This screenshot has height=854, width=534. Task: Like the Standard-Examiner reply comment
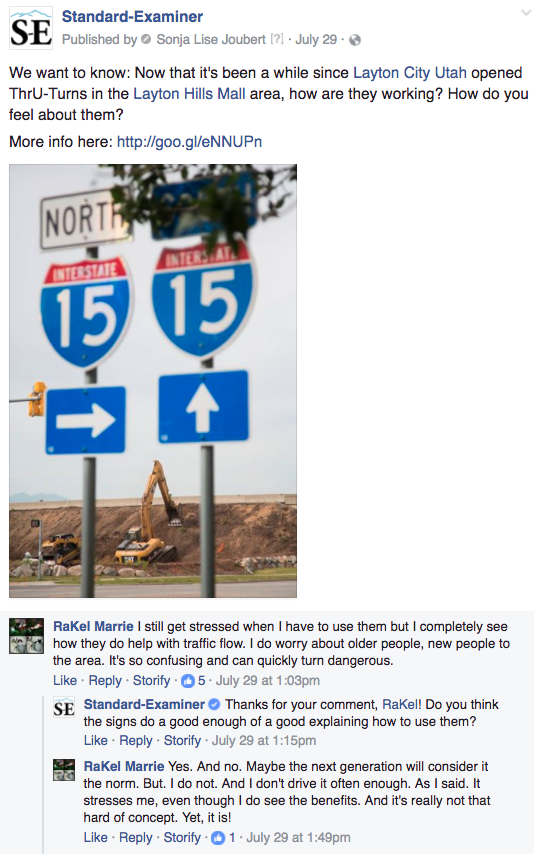(95, 741)
